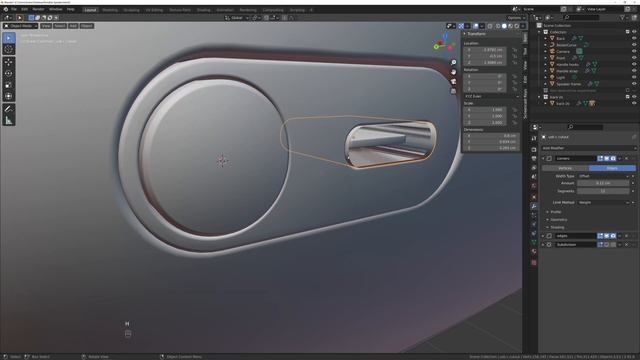Open the World properties tab icon
The height and width of the screenshot is (360, 640).
534,186
